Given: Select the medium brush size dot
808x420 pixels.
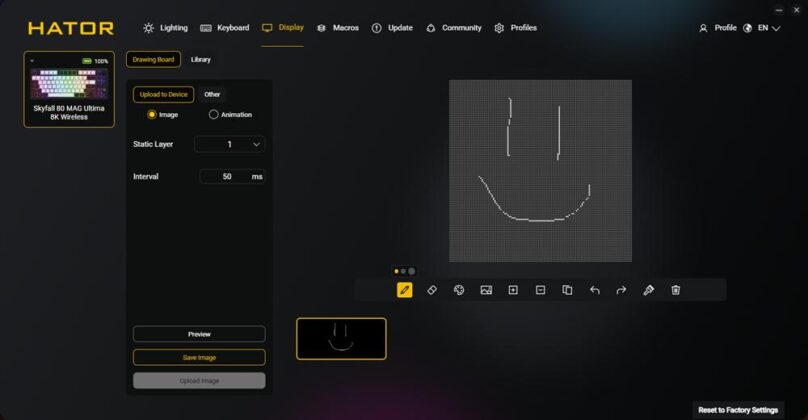Looking at the screenshot, I should (403, 271).
